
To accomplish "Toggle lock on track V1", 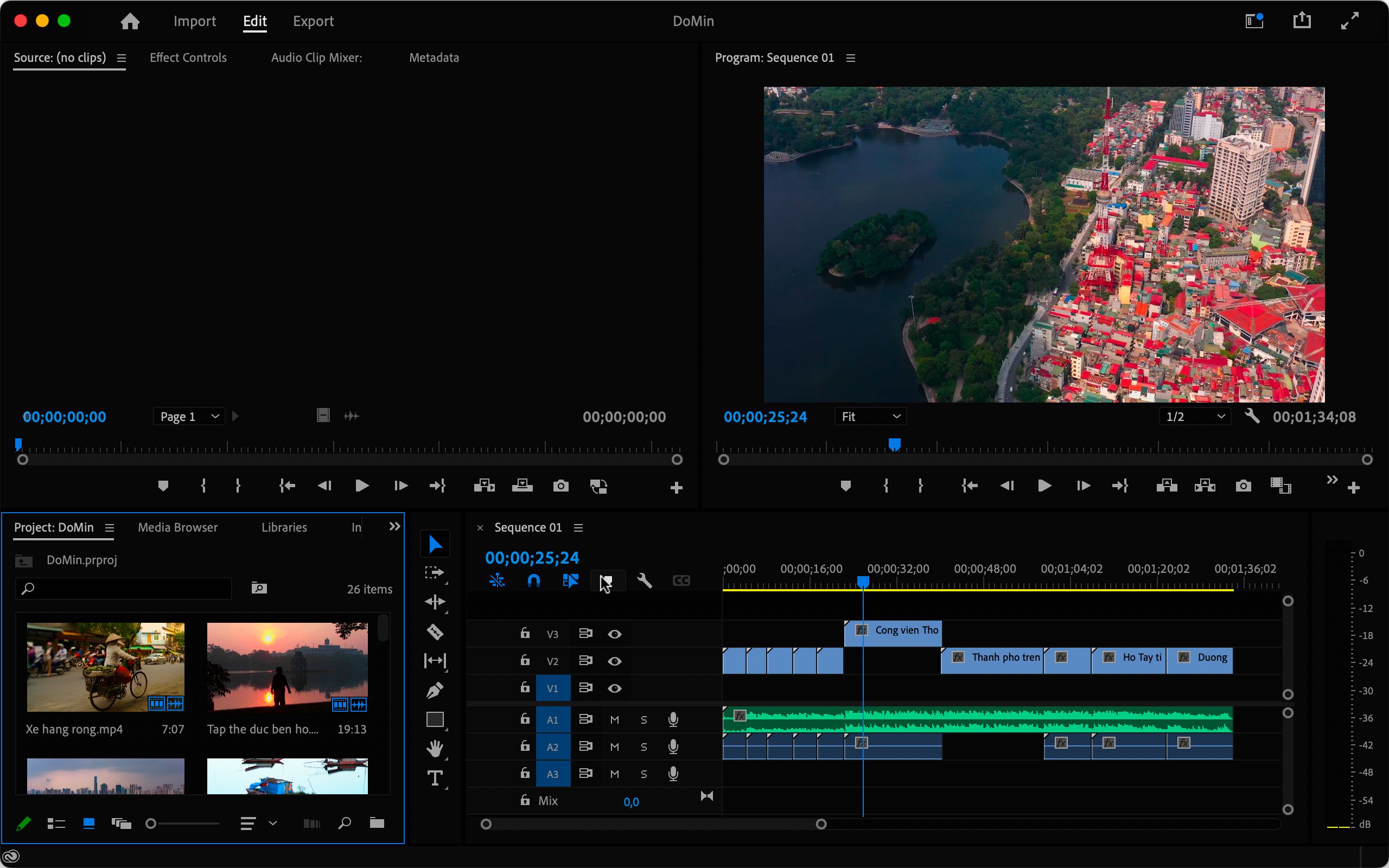I will pos(525,687).
